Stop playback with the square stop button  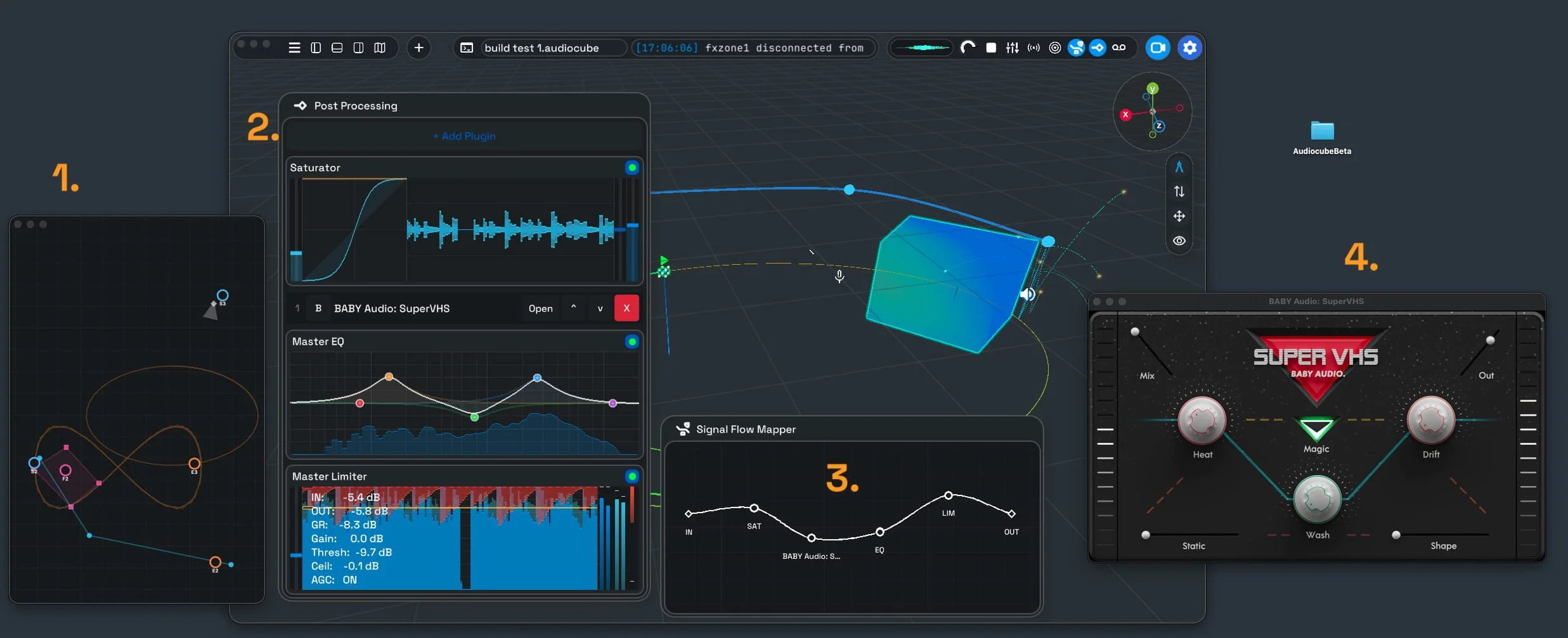point(991,48)
